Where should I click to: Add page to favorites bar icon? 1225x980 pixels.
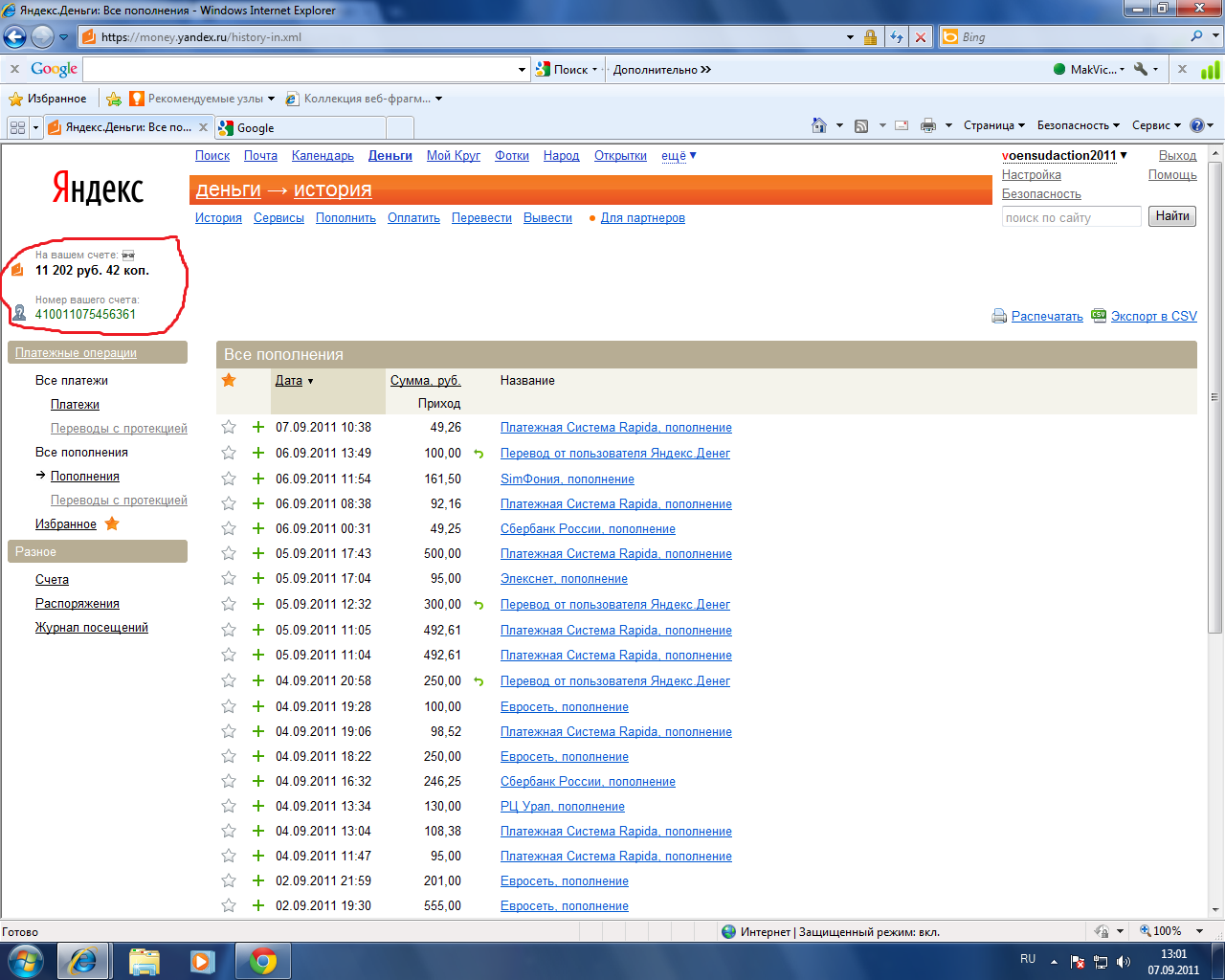pos(114,99)
